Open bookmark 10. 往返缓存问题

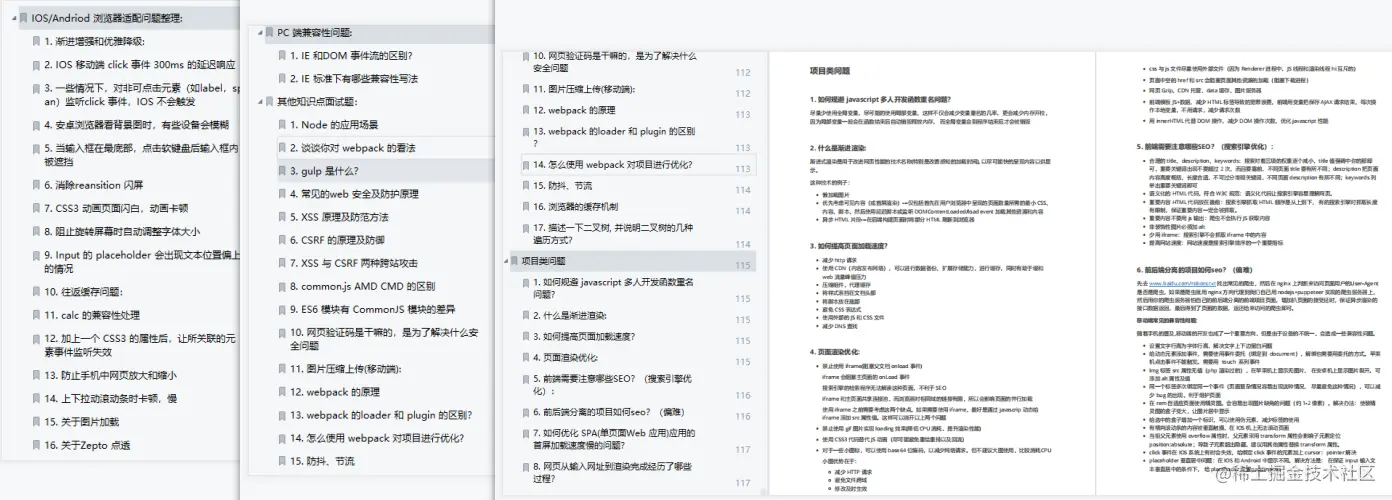point(83,292)
